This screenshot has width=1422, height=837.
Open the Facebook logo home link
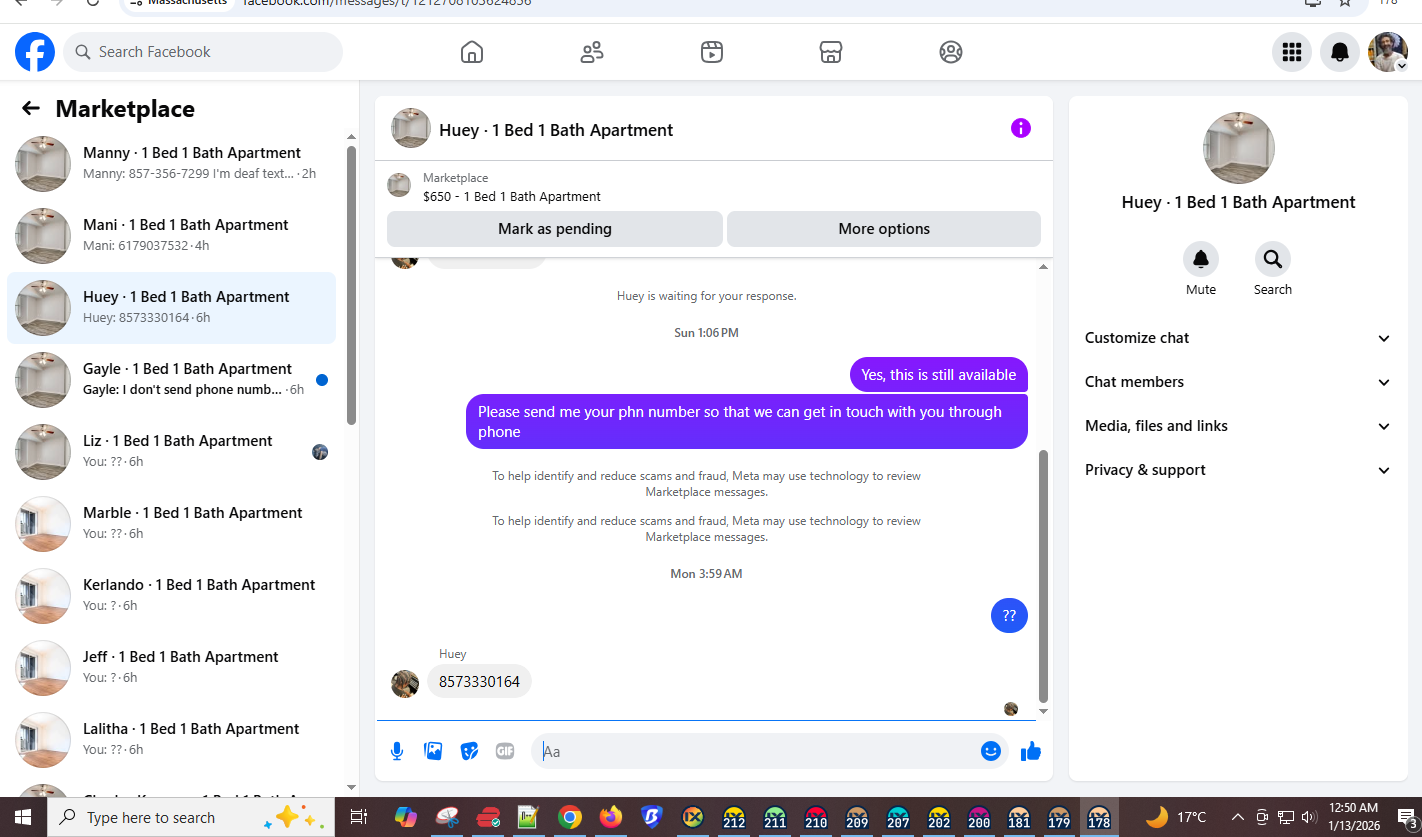coord(35,52)
